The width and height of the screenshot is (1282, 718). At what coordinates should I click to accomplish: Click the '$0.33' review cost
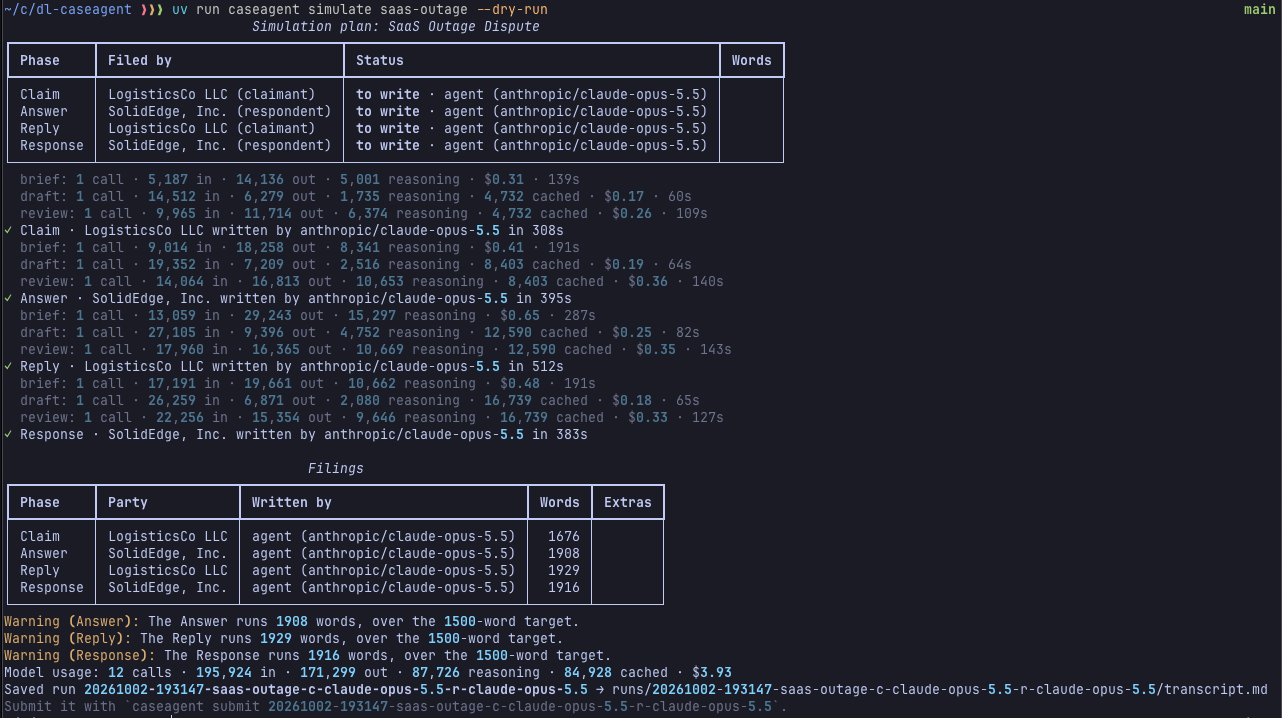pyautogui.click(x=648, y=417)
